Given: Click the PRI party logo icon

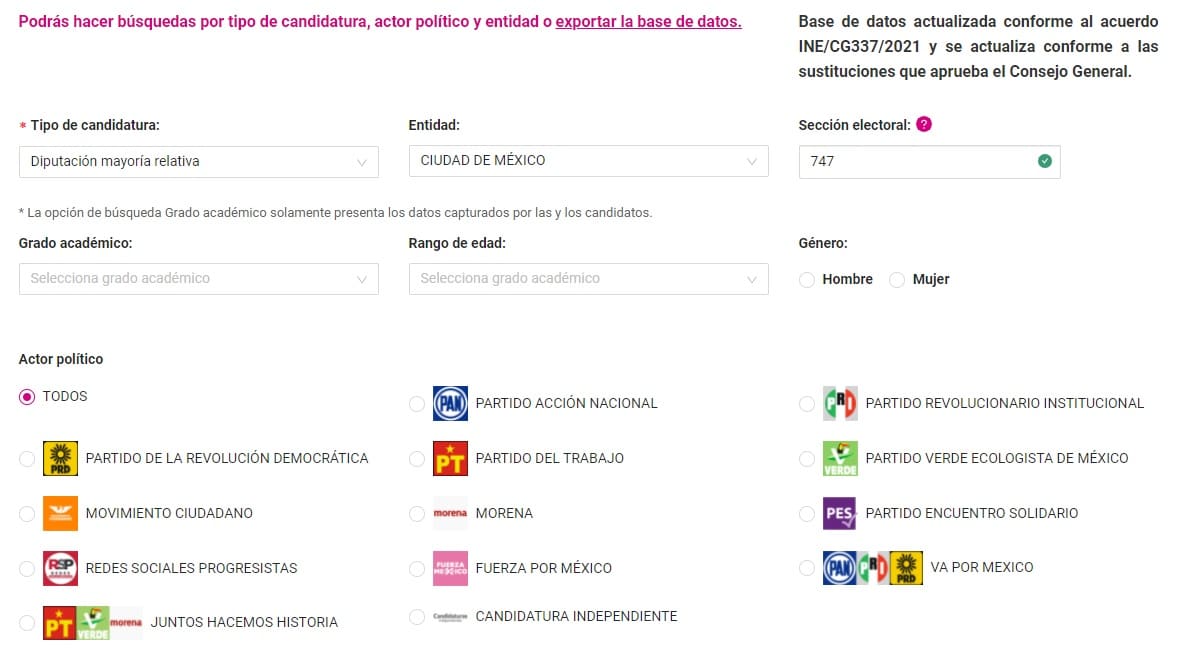Looking at the screenshot, I should (x=840, y=404).
